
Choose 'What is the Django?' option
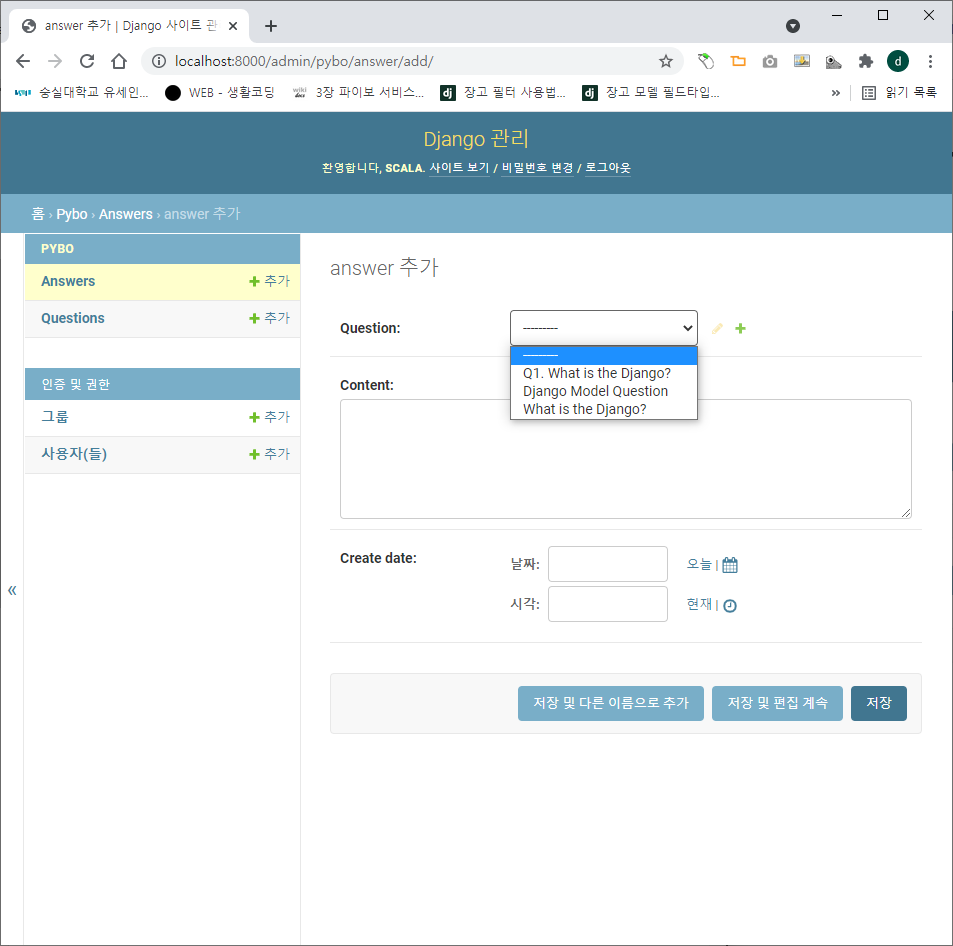pyautogui.click(x=604, y=409)
